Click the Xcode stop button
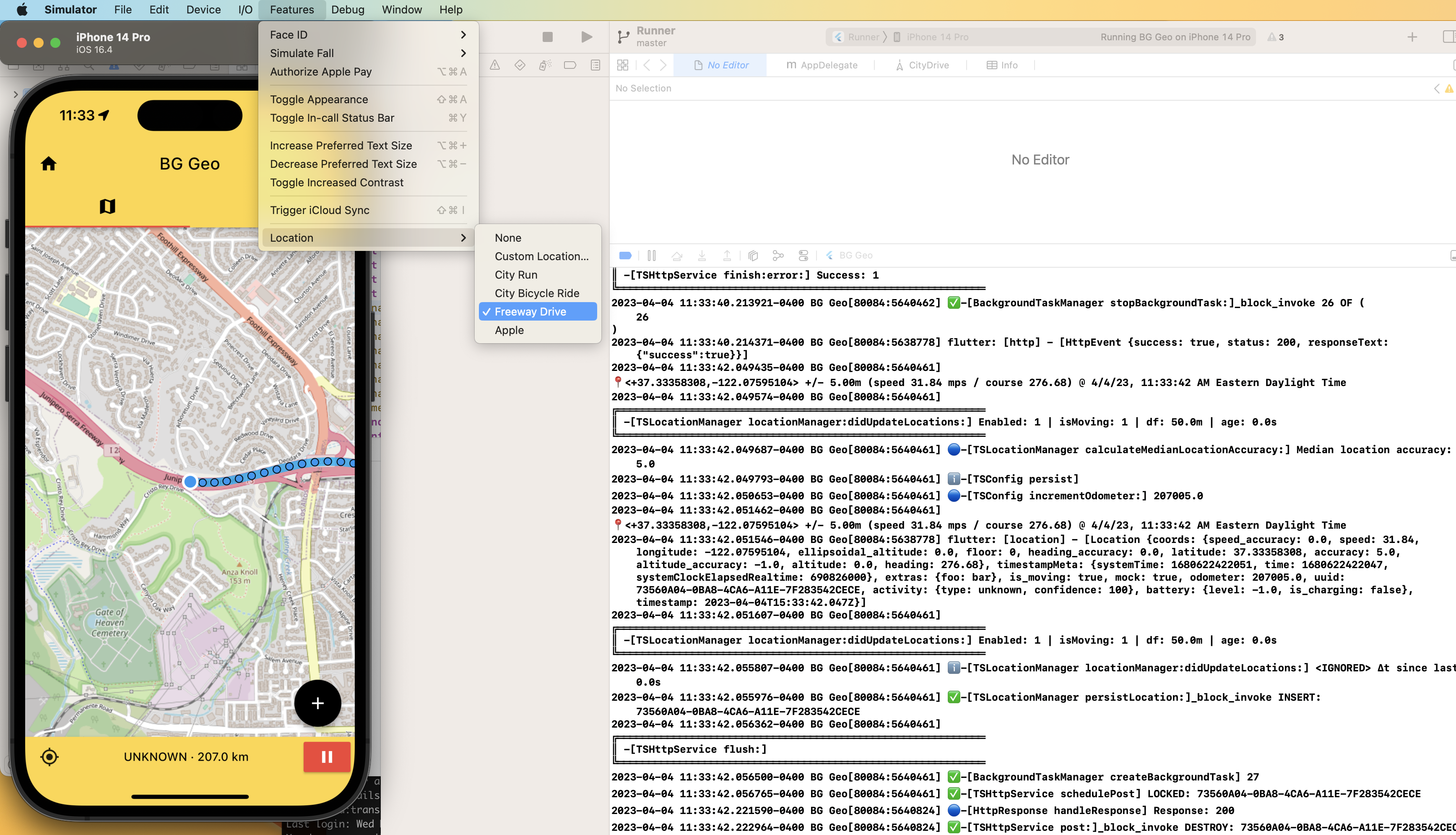Image resolution: width=1456 pixels, height=835 pixels. coord(547,37)
